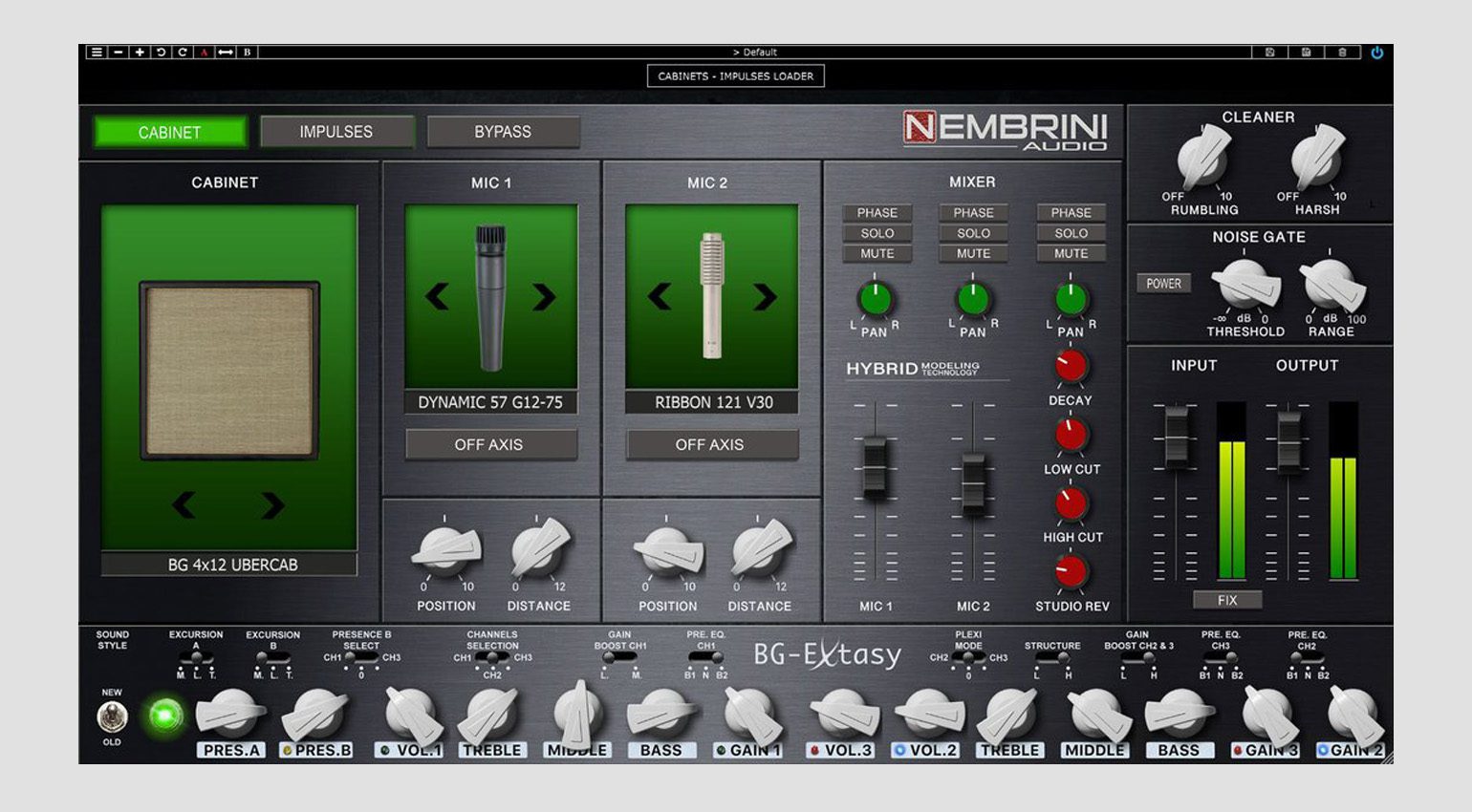Solo the Studio Rev channel
The height and width of the screenshot is (812, 1472).
pyautogui.click(x=1072, y=233)
